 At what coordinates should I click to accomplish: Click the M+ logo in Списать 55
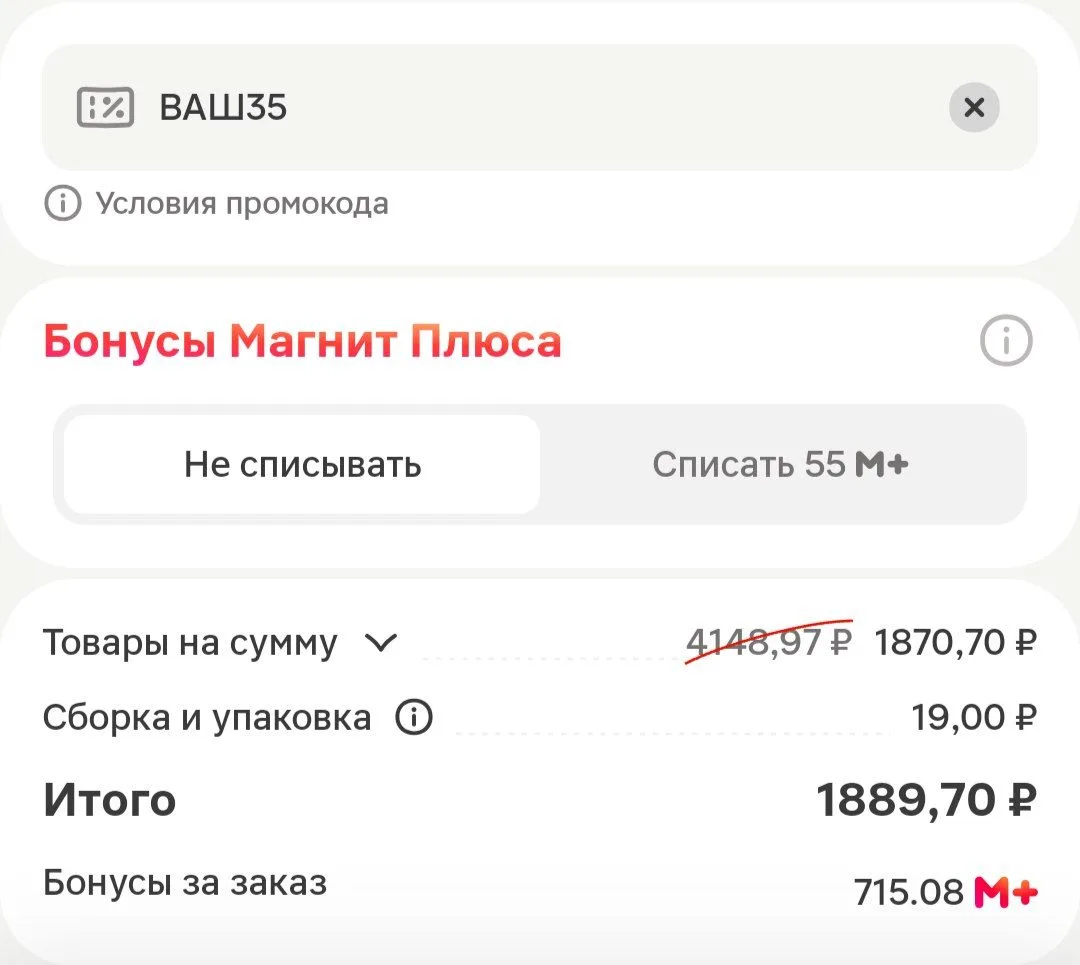click(881, 464)
